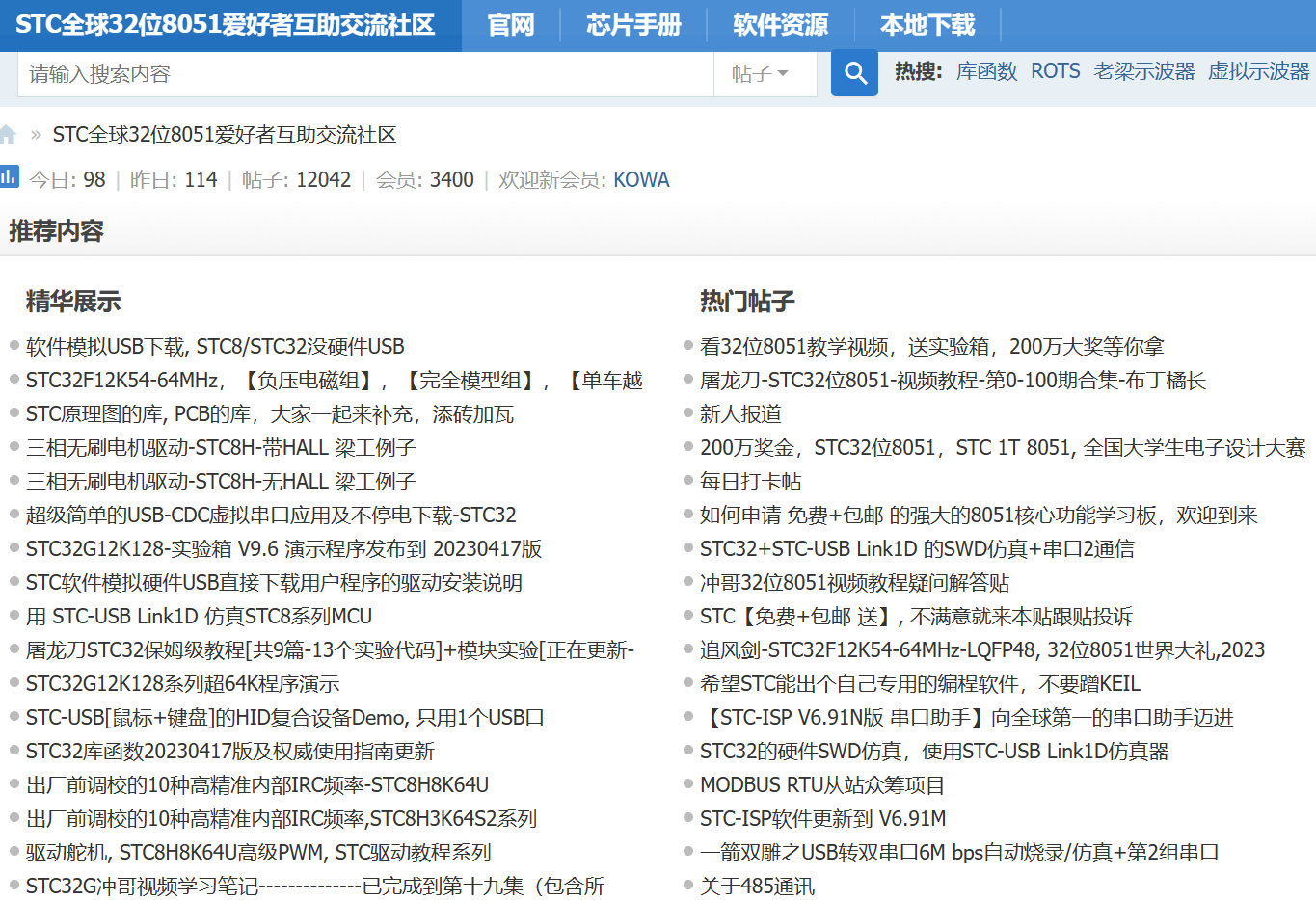Open the 帖子 search type dropdown
Screen dimensions: 1316x900
pyautogui.click(x=765, y=73)
